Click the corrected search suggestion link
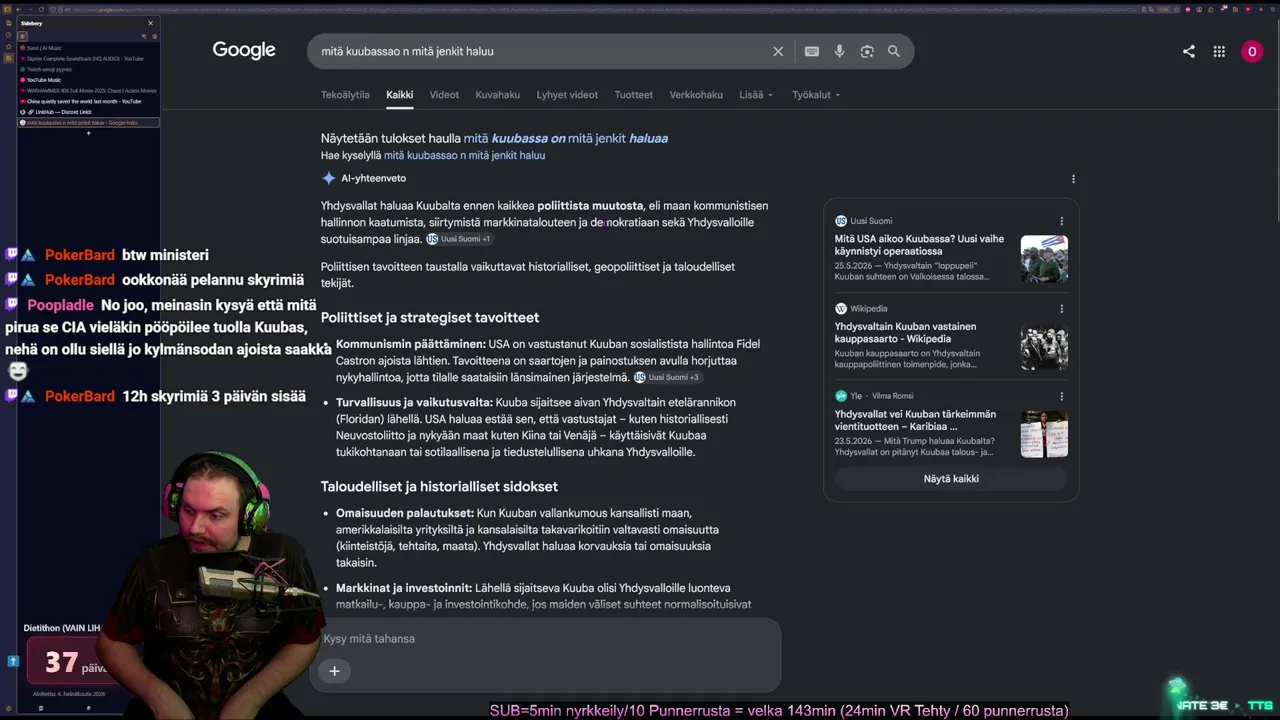Viewport: 1280px width, 720px height. [x=566, y=138]
